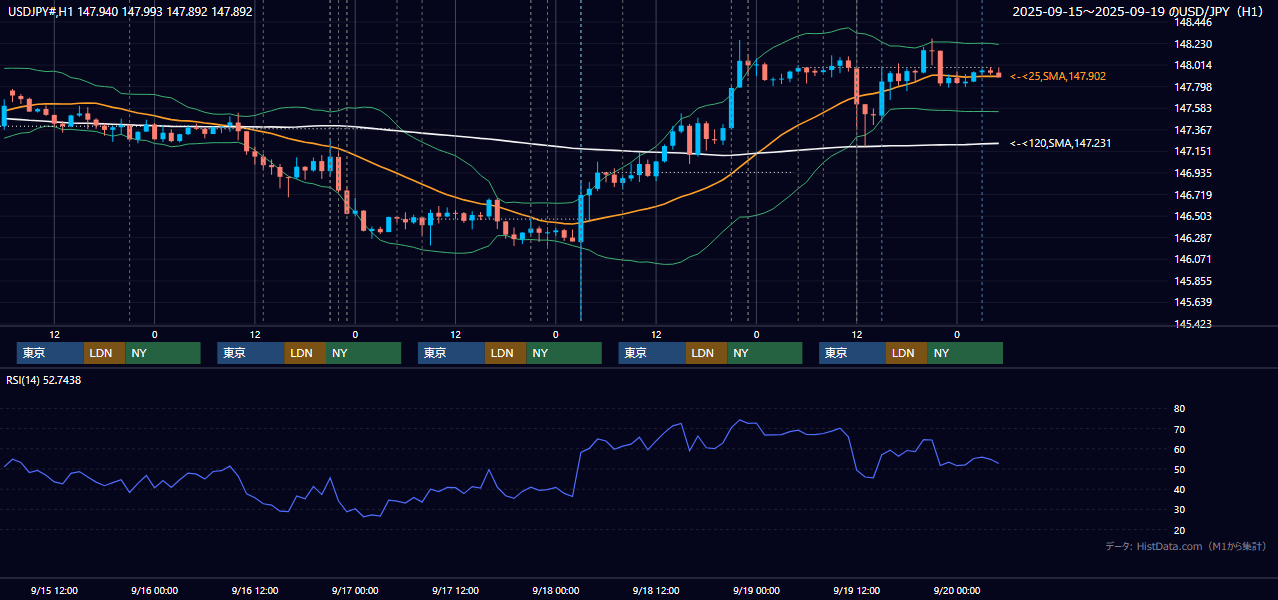The height and width of the screenshot is (600, 1278).
Task: Click the RSI(14) 52.7438 indicator label
Action: click(44, 380)
